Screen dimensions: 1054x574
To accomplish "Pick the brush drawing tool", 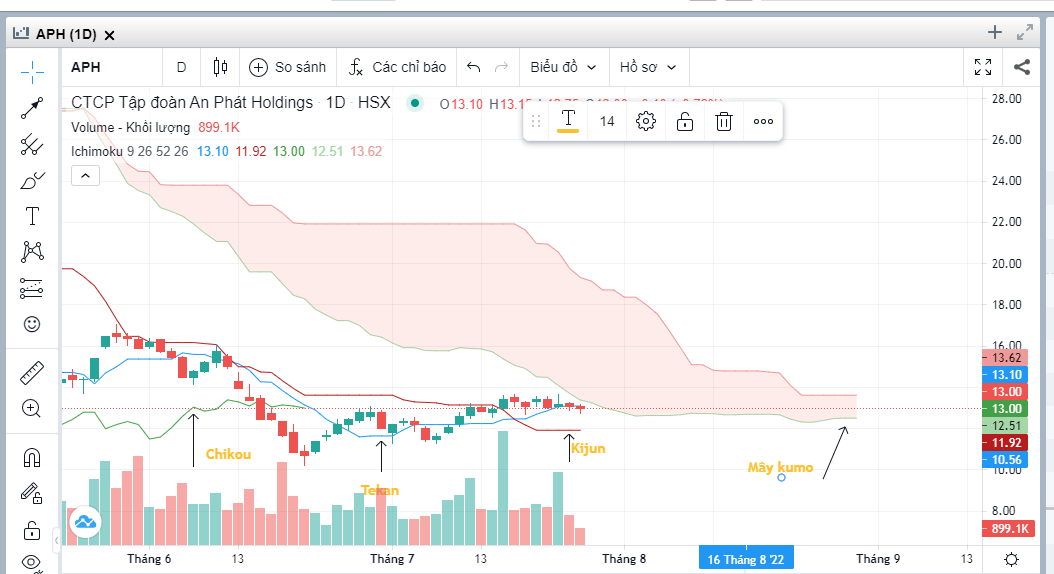I will point(32,181).
